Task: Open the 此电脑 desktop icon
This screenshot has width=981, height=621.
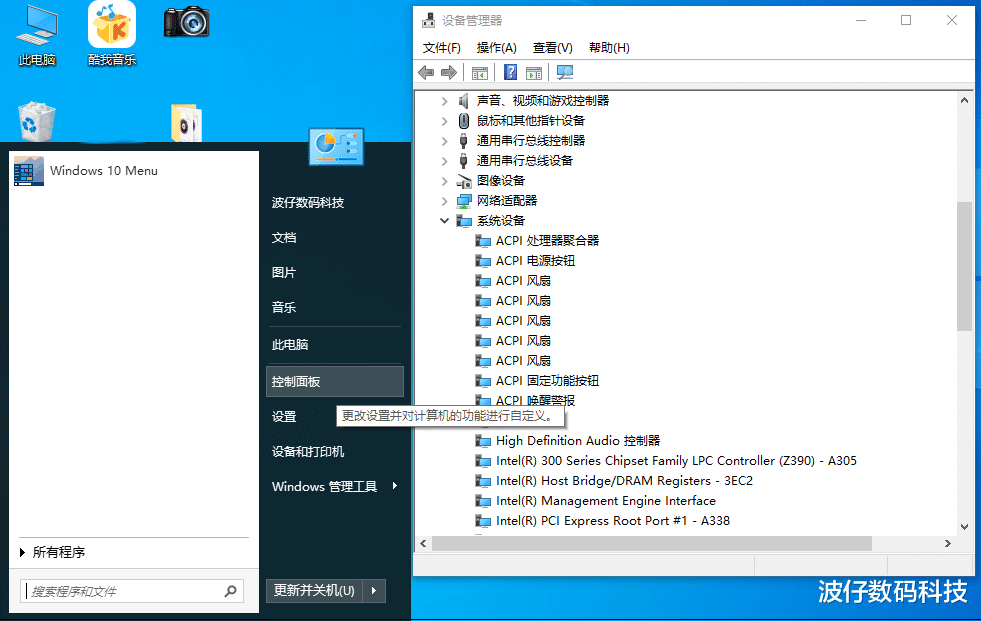Action: click(38, 36)
